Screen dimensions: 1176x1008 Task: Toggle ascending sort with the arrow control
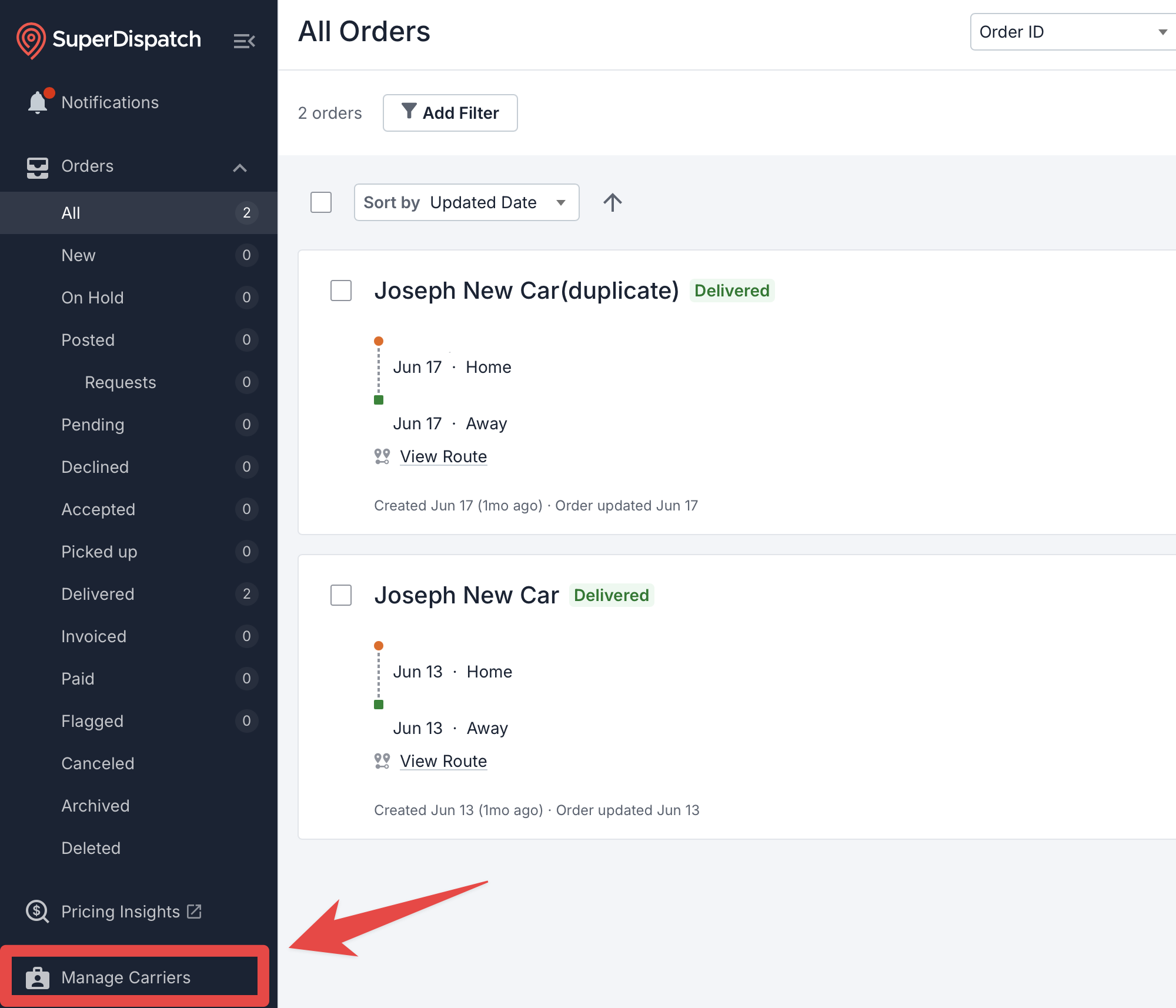pyautogui.click(x=613, y=202)
